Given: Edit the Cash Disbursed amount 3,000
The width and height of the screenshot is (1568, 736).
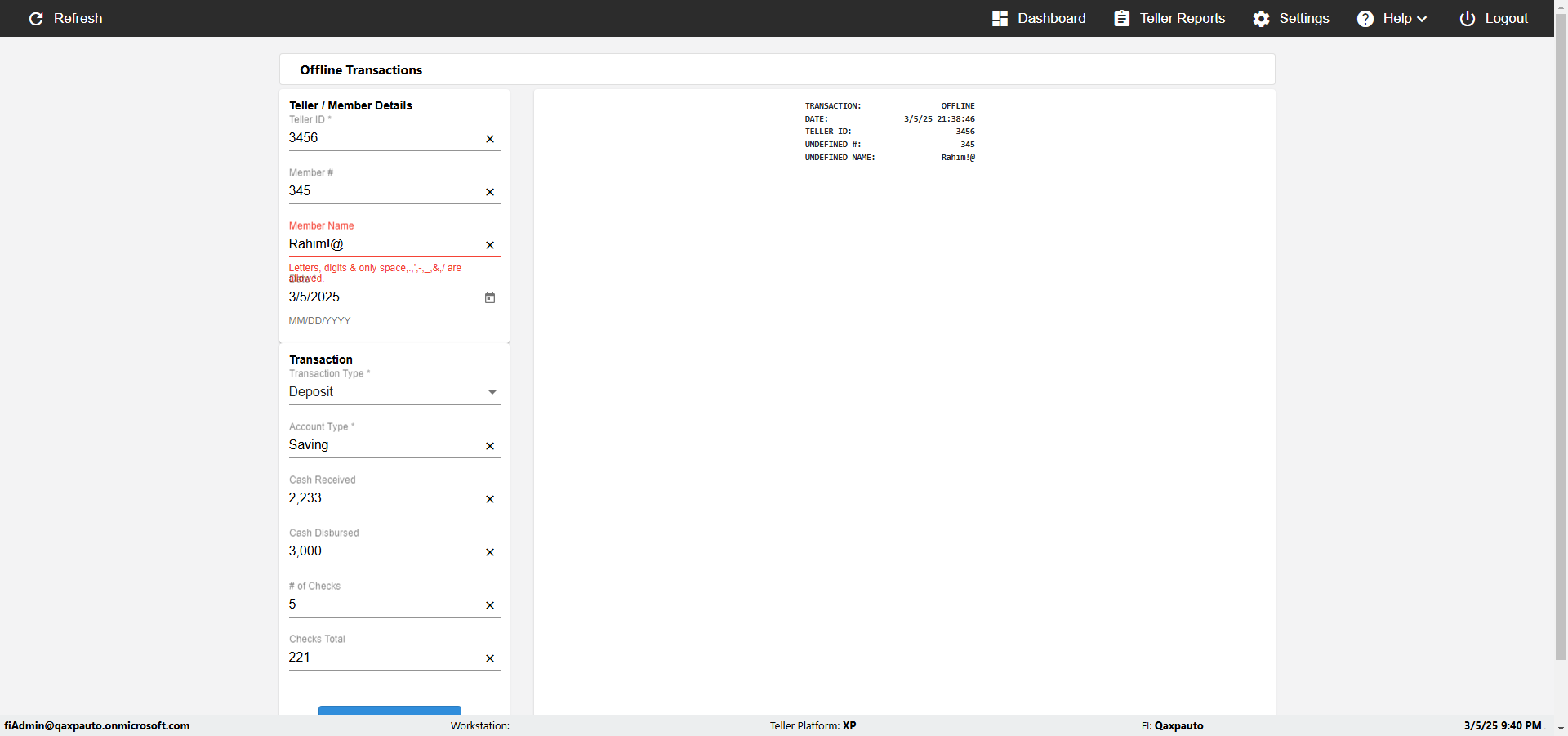Looking at the screenshot, I should 384,551.
